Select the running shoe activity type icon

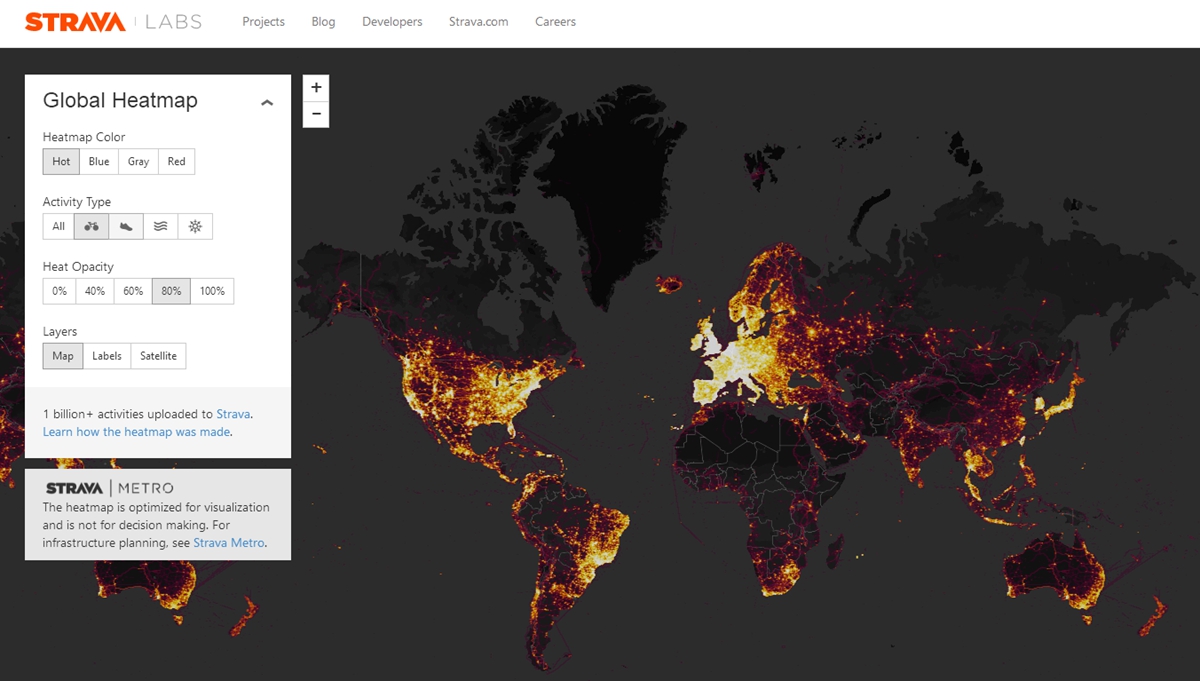(x=126, y=227)
